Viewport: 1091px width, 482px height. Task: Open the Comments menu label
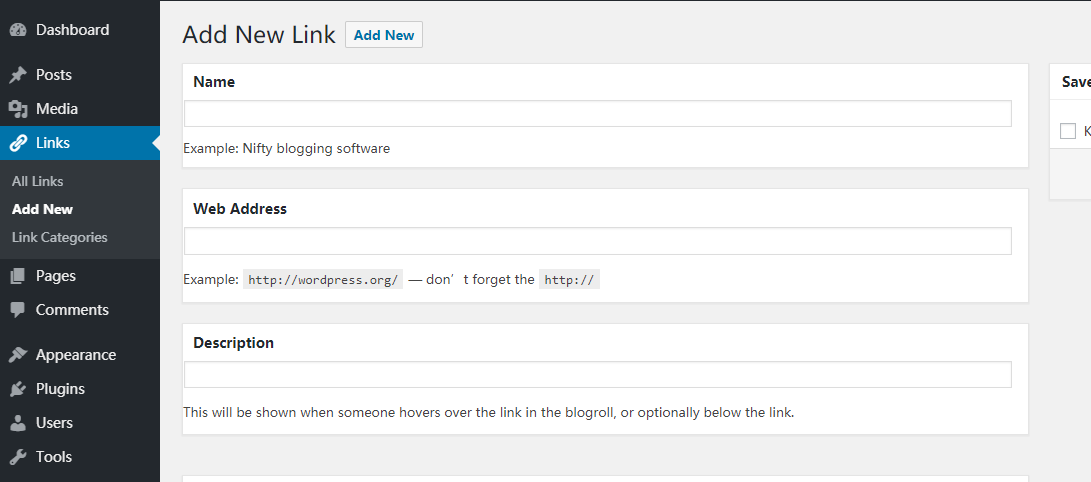(72, 310)
